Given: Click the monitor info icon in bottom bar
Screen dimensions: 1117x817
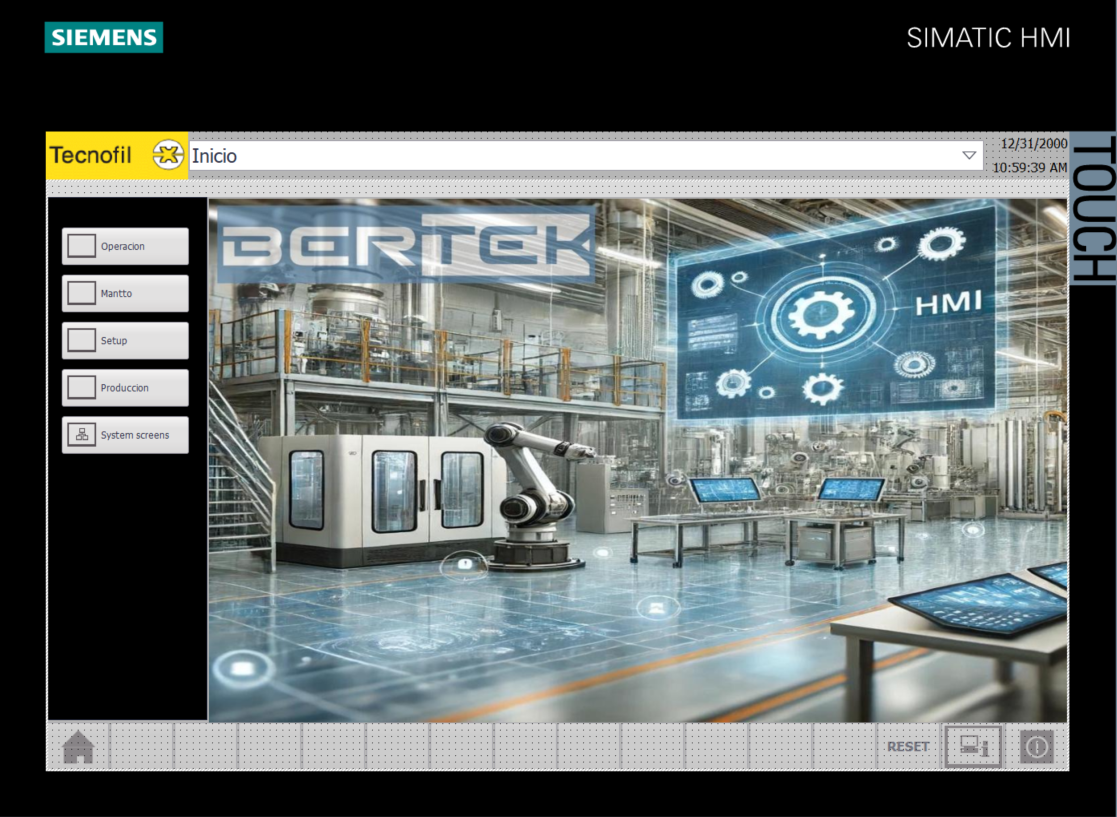Looking at the screenshot, I should [973, 746].
